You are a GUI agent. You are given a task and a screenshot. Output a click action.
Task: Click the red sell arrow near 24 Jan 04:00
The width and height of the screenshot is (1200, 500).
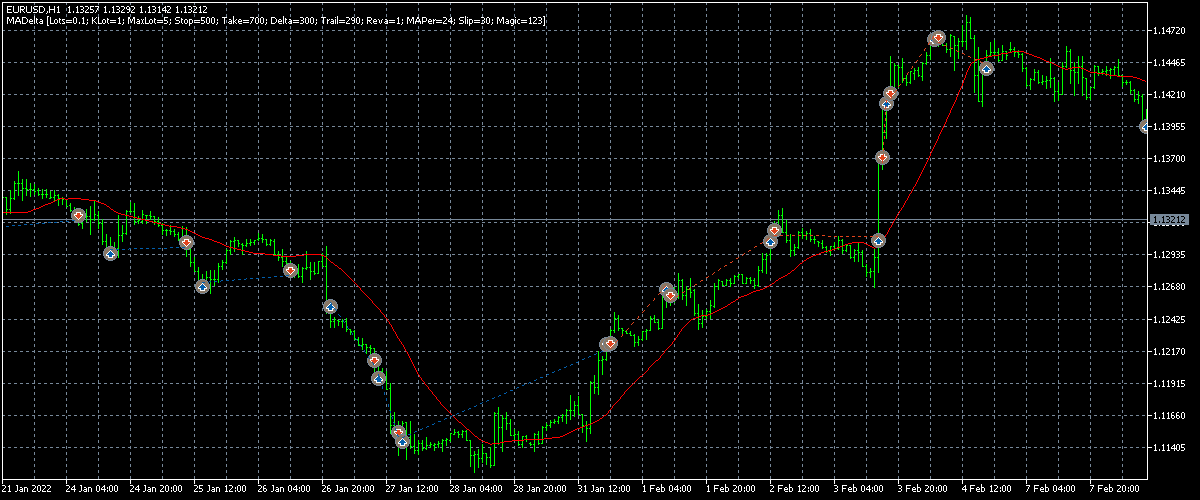(78, 215)
